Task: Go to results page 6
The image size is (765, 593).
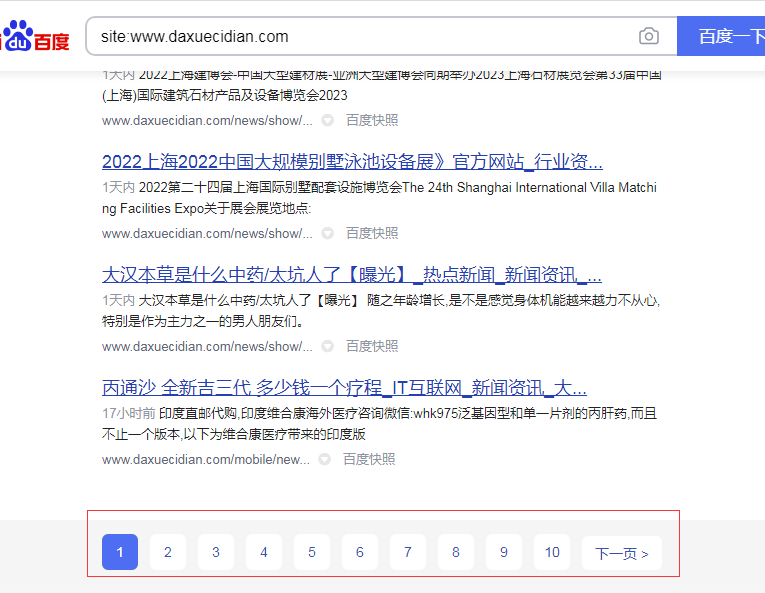Action: [360, 552]
